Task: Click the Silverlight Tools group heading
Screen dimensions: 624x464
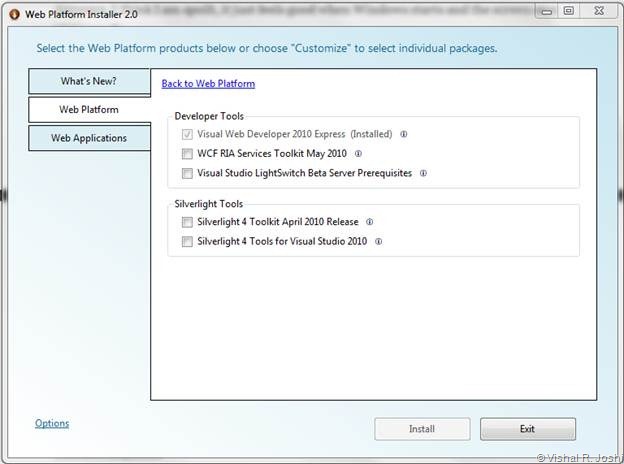Action: 209,204
